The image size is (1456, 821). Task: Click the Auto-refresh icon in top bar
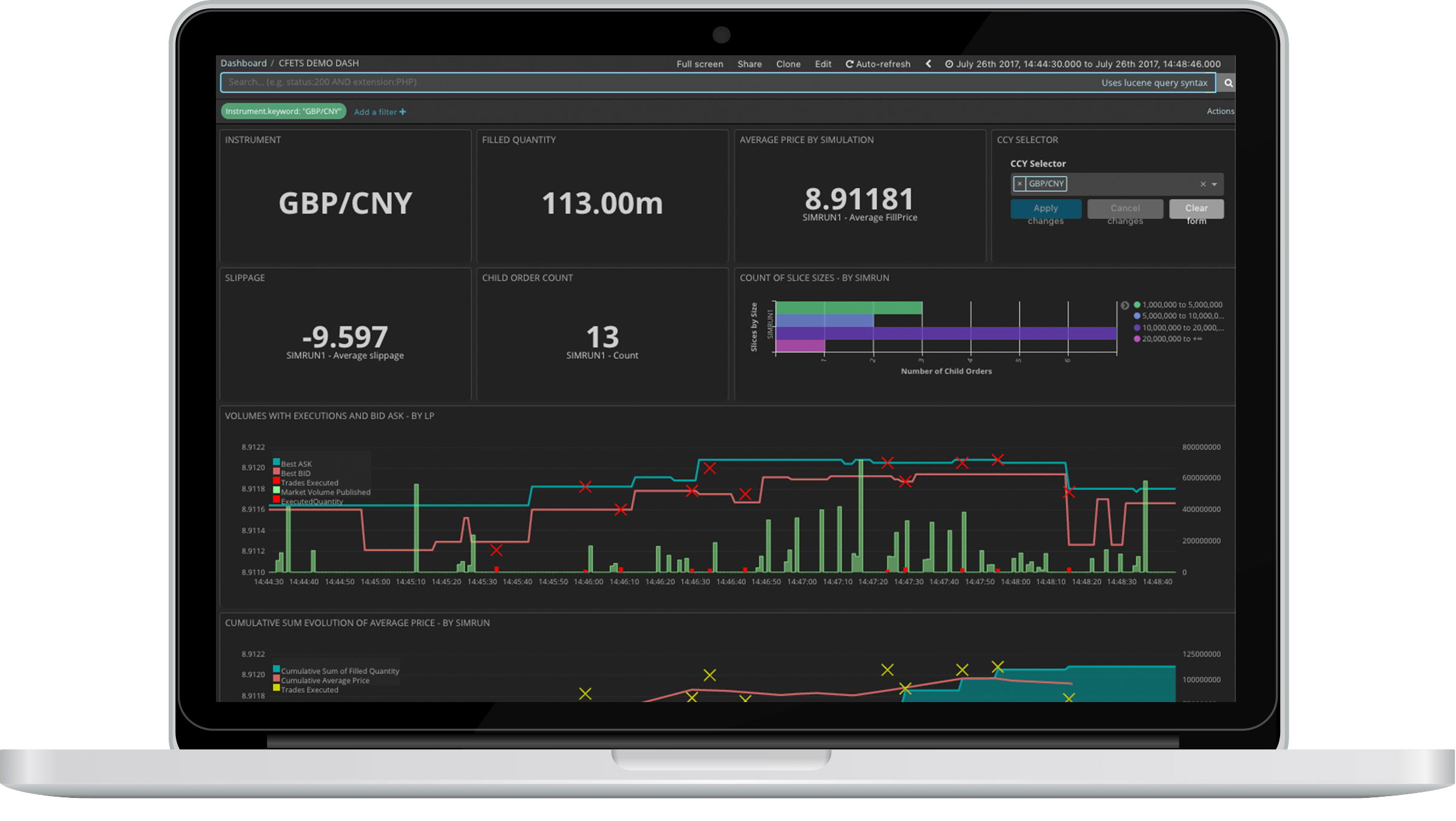click(x=849, y=64)
